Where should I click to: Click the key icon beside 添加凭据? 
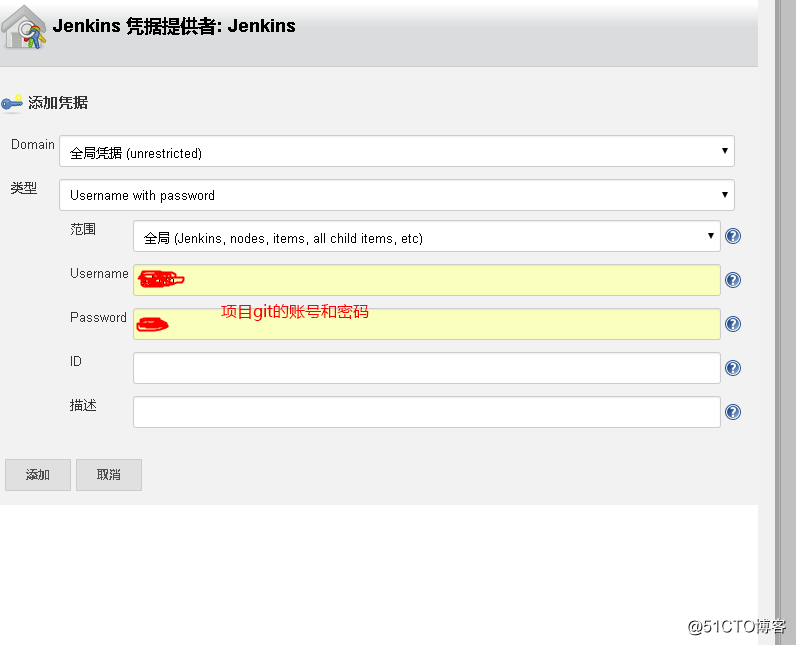(x=12, y=103)
